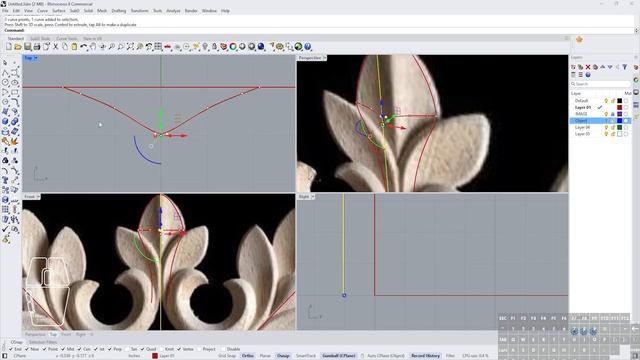Image resolution: width=640 pixels, height=360 pixels.
Task: Click the Command prompt input line
Action: pyautogui.click(x=318, y=30)
